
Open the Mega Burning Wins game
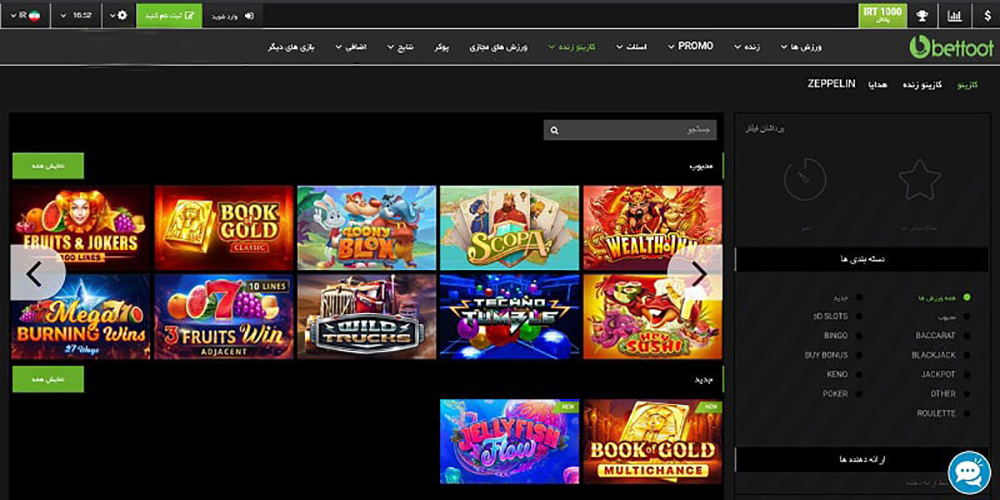tap(81, 317)
